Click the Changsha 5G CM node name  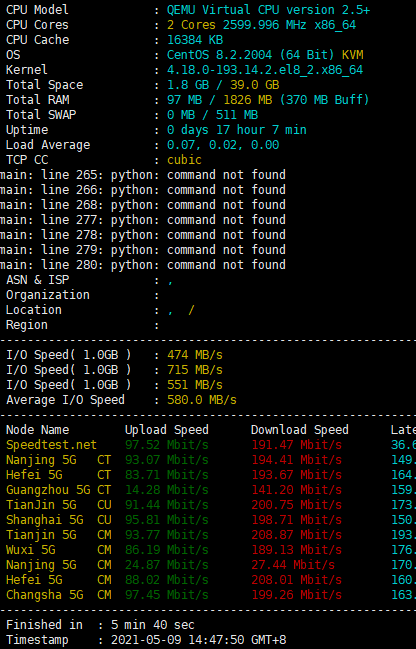tap(58, 595)
